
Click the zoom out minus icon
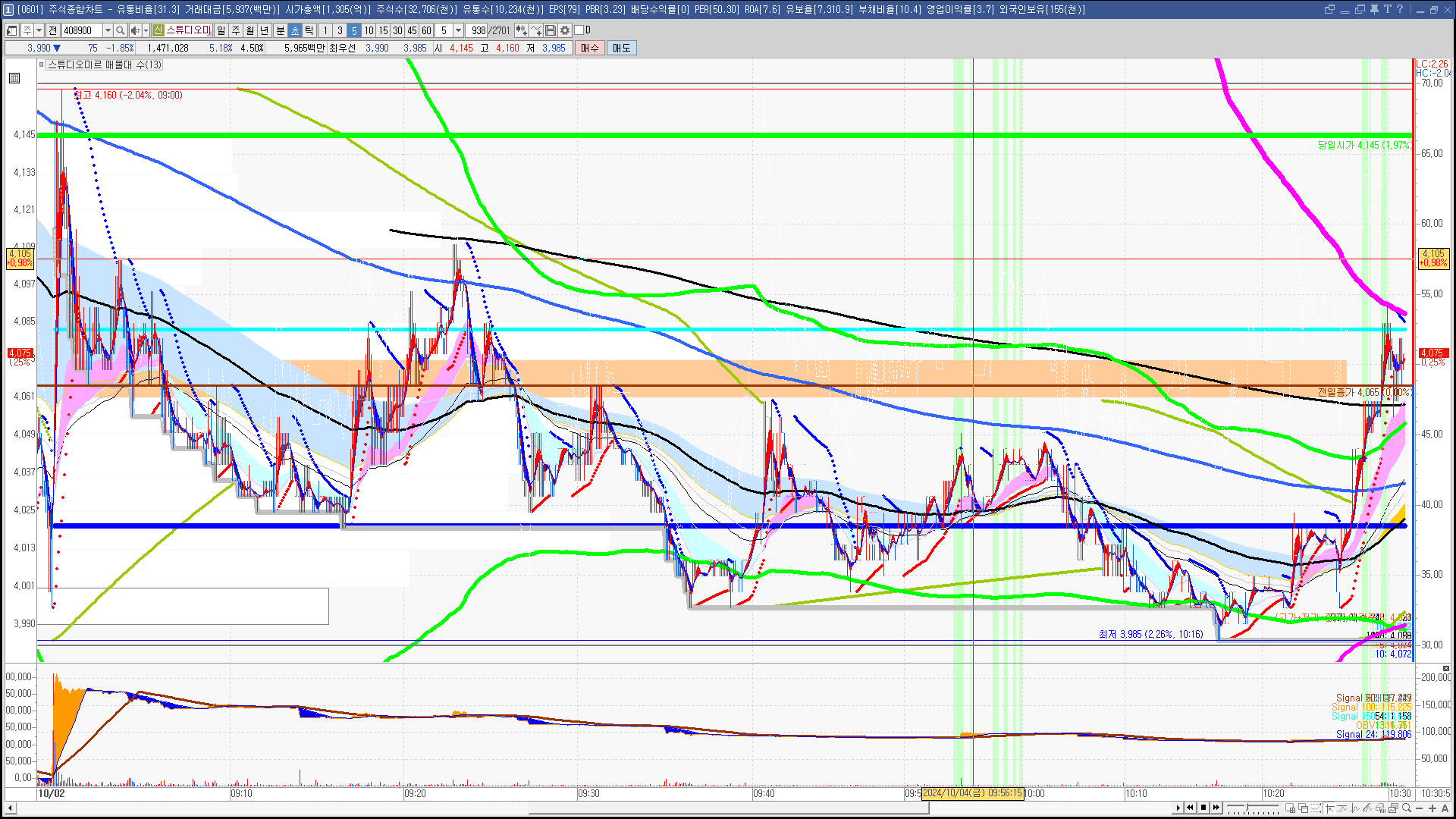pyautogui.click(x=1420, y=808)
